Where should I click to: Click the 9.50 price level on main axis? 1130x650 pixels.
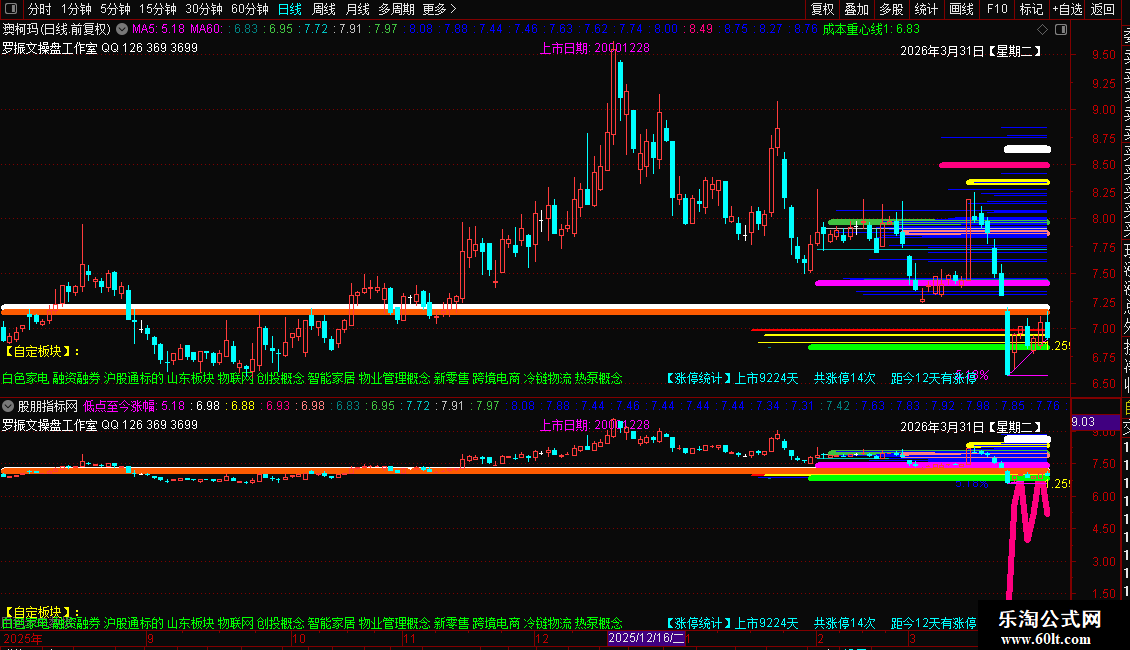(x=1104, y=55)
